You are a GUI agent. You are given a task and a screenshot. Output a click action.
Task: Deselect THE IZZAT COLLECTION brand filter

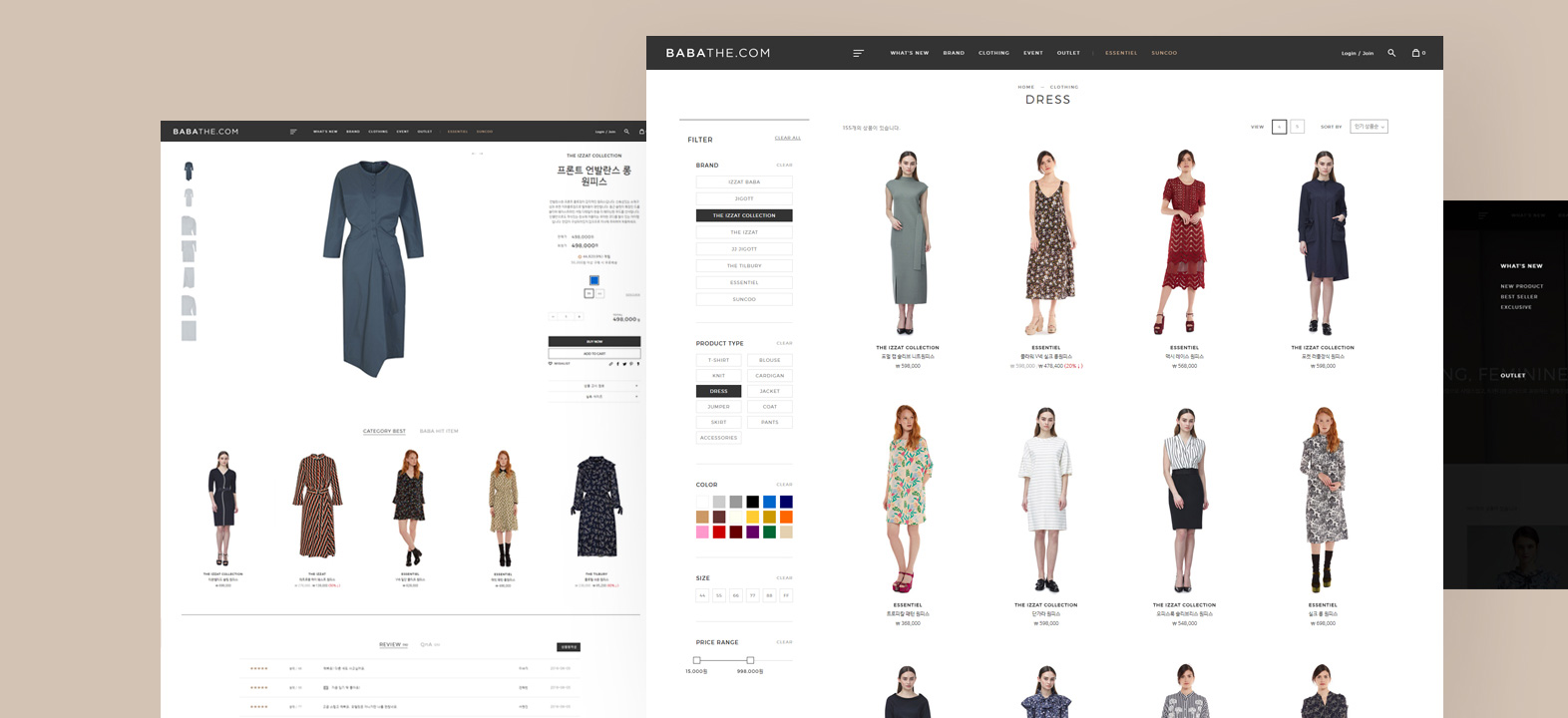tap(744, 215)
